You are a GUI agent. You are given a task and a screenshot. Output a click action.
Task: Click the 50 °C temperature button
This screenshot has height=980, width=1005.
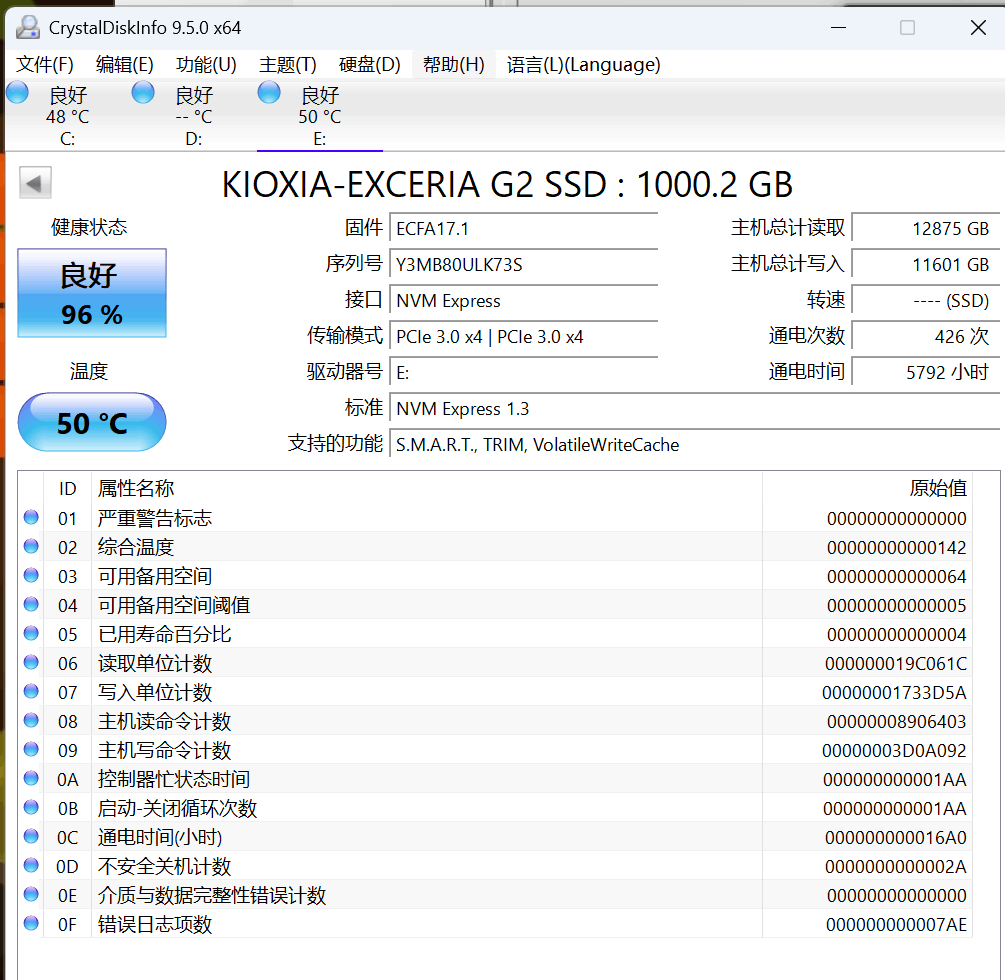tap(92, 422)
